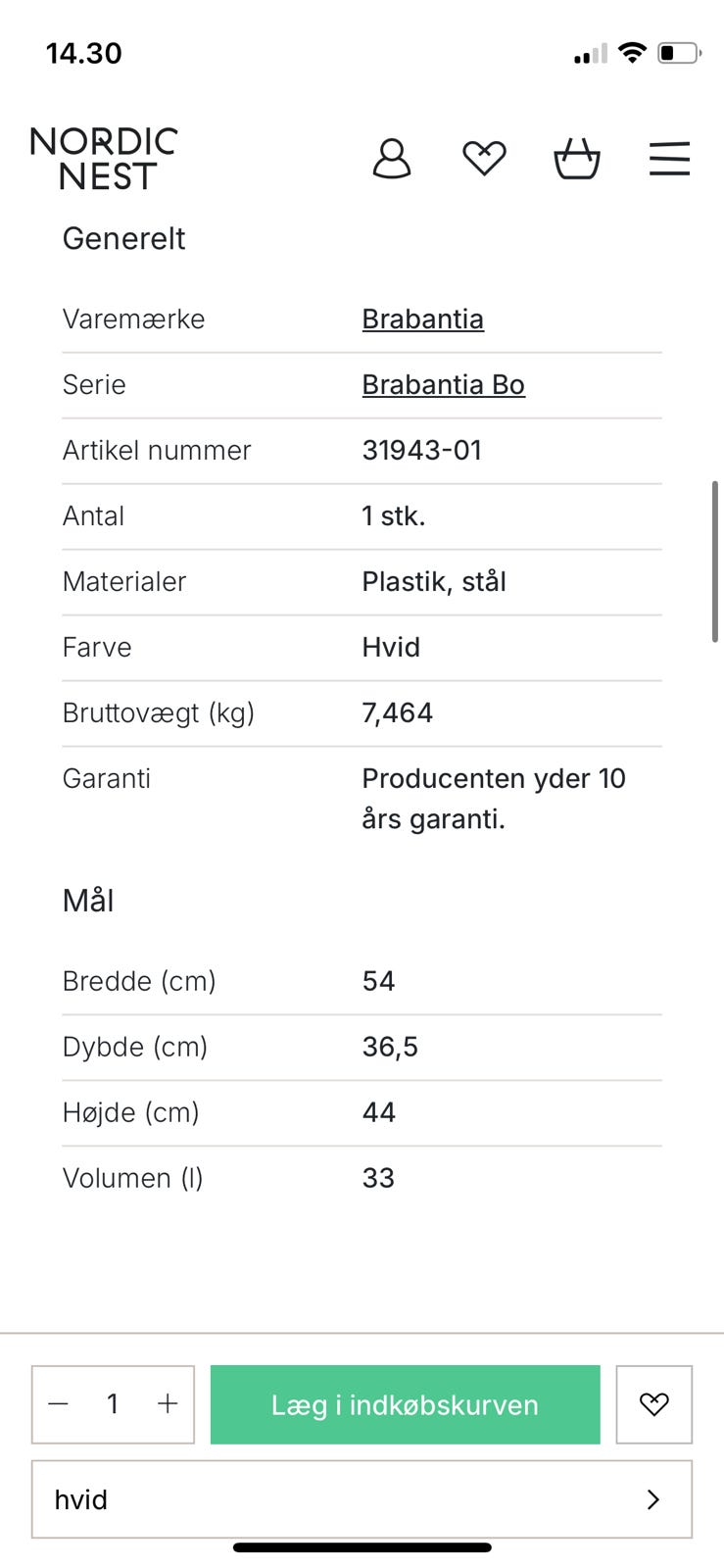Open the shopping basket icon
Screen dimensions: 724x1568
coord(577,159)
